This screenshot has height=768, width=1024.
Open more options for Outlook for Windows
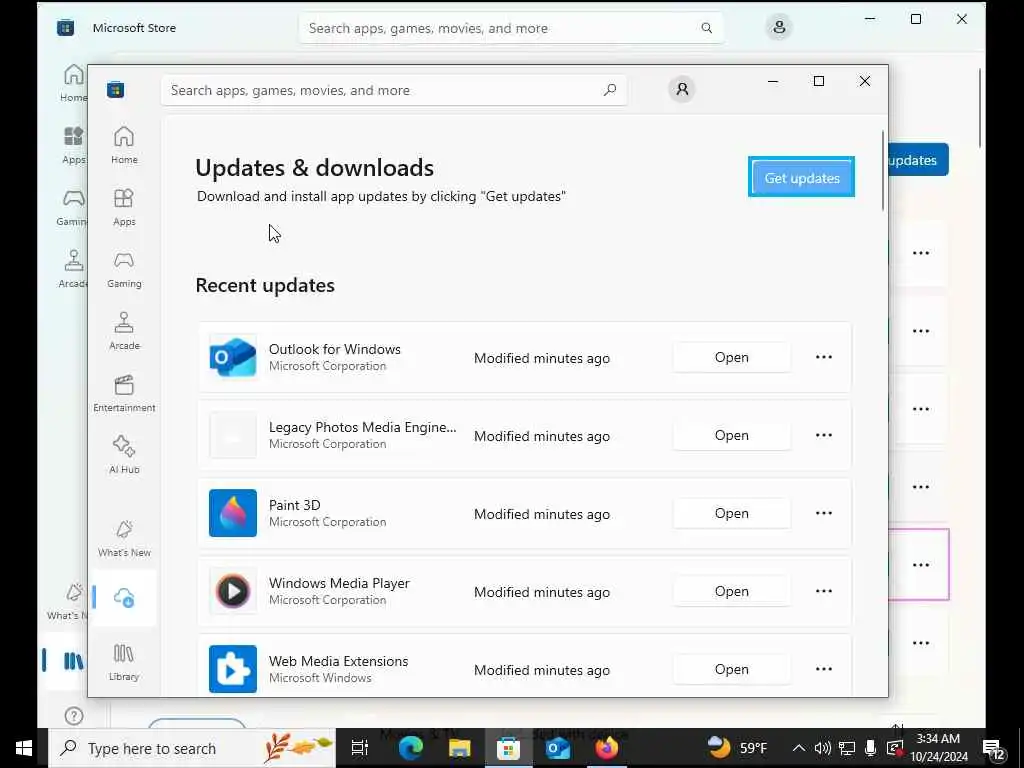pos(824,357)
